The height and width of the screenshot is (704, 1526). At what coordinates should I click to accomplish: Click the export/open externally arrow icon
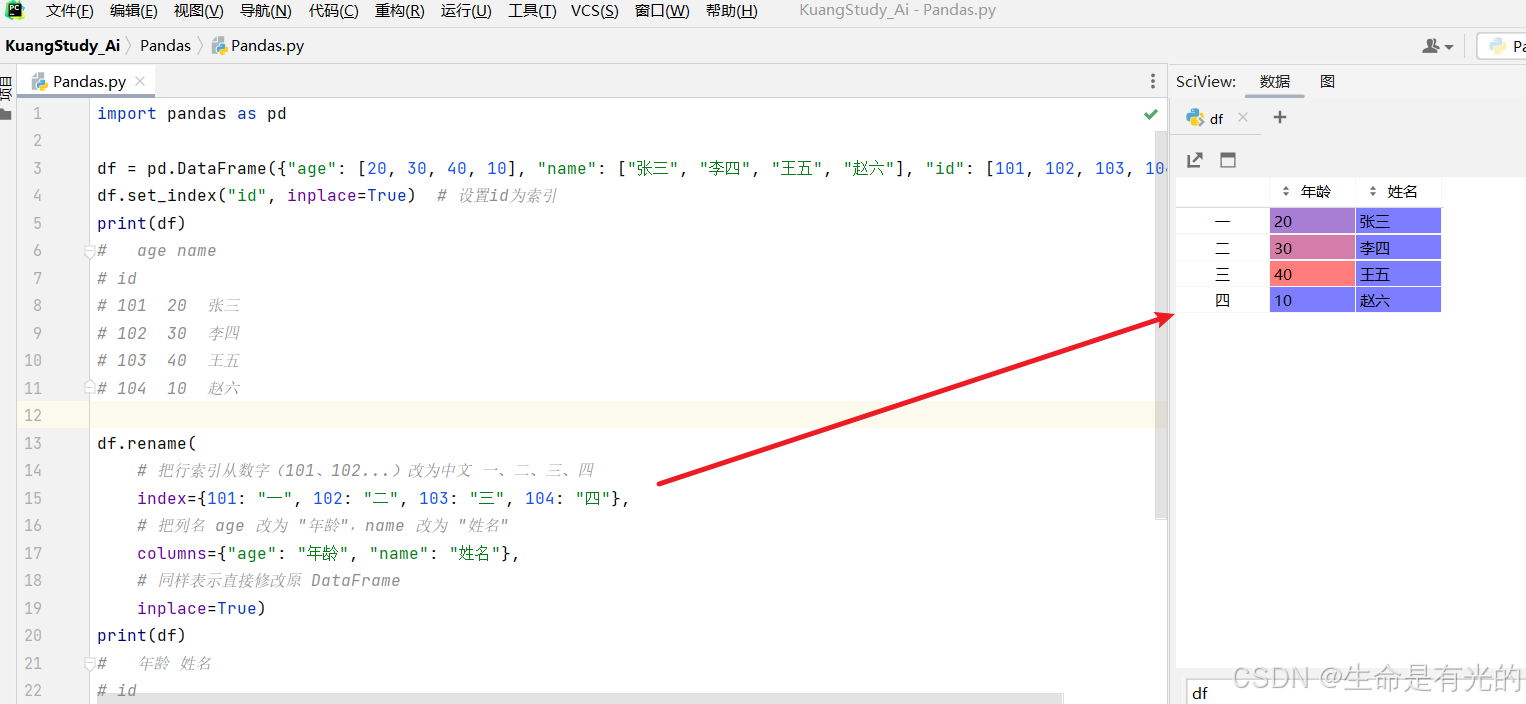click(x=1194, y=160)
